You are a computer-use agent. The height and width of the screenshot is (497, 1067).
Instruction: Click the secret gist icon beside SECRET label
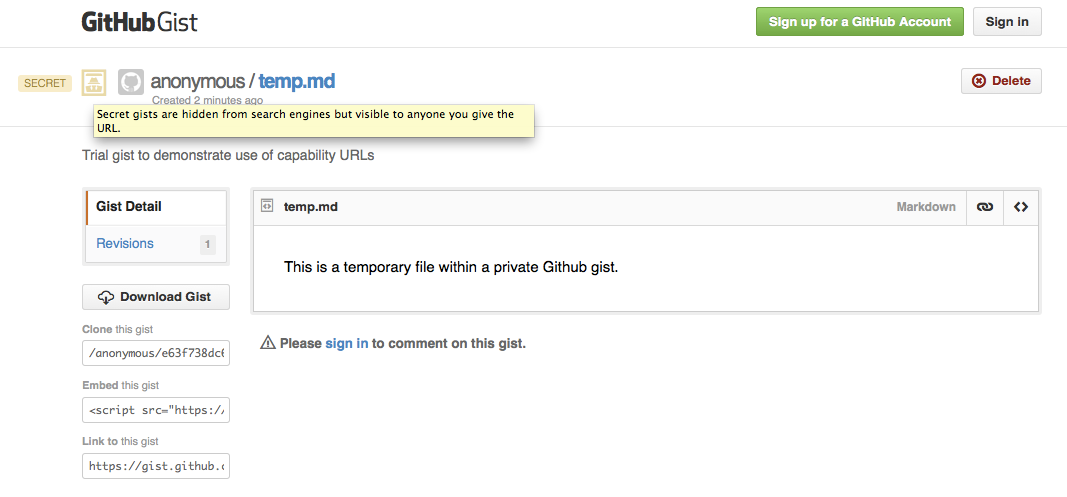(94, 82)
